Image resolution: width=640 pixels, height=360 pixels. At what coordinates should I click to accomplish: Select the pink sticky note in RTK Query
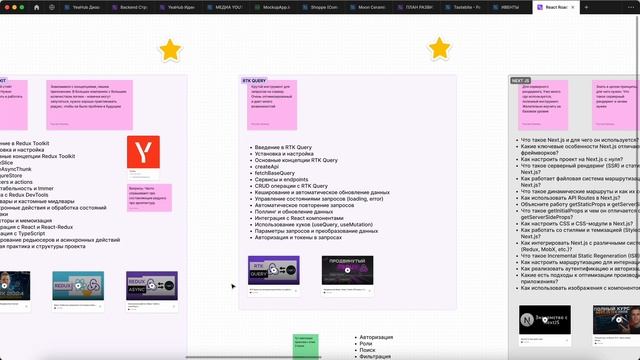pos(272,105)
